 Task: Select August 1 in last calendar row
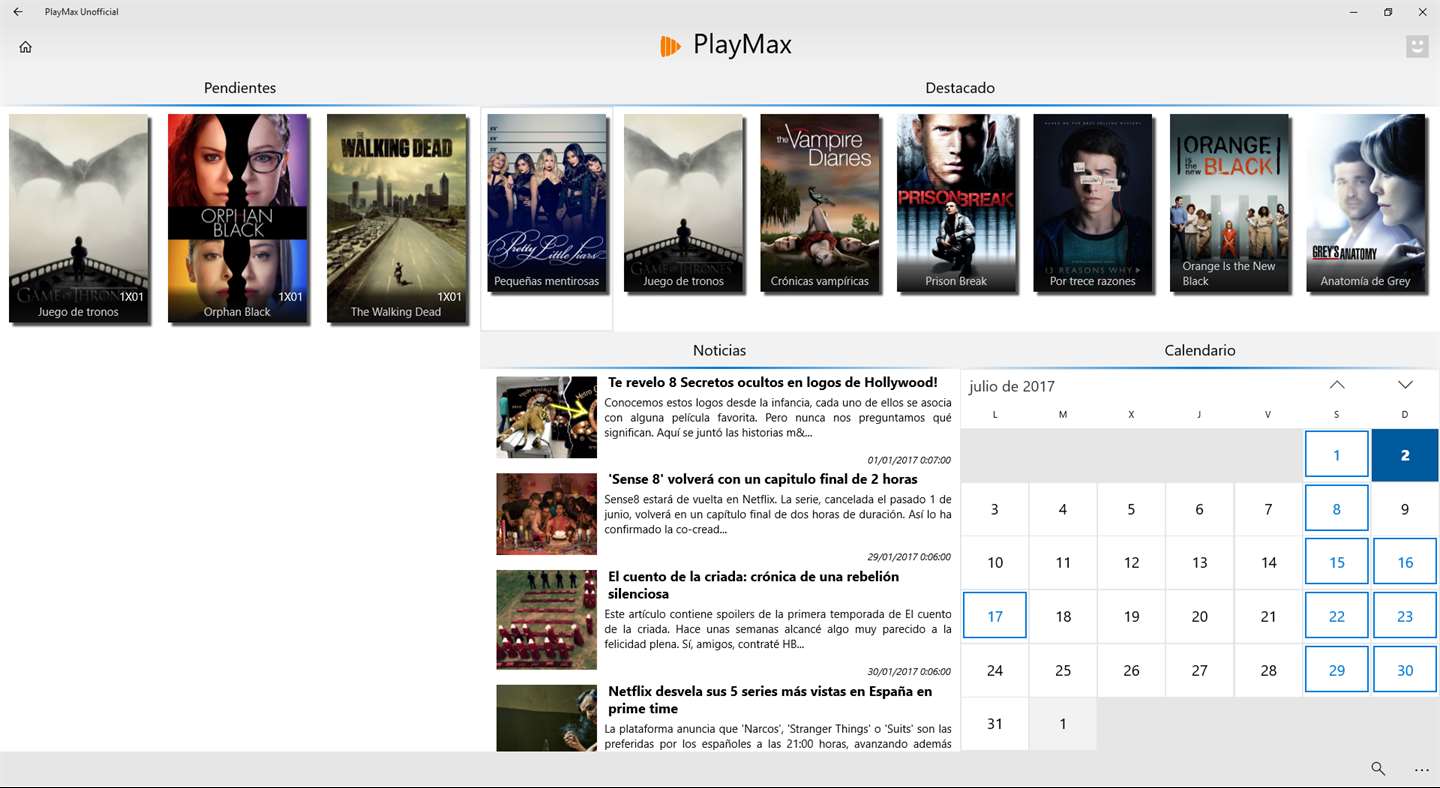point(1063,724)
